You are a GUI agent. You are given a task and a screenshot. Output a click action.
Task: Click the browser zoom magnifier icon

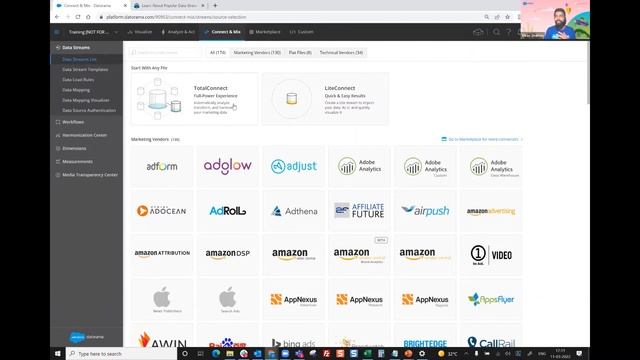coord(487,17)
